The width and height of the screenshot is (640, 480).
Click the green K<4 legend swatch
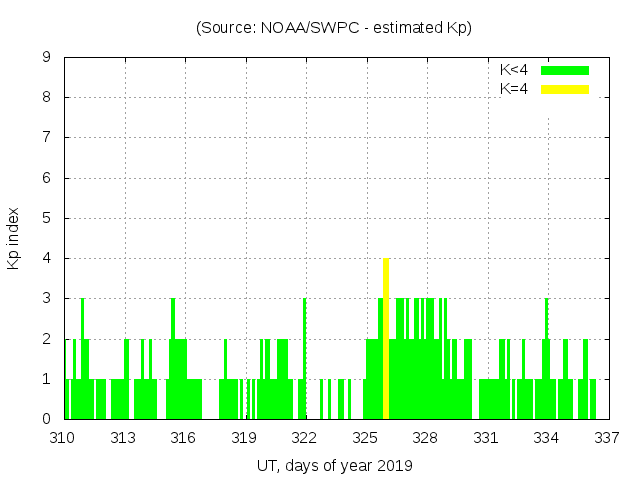tap(565, 71)
